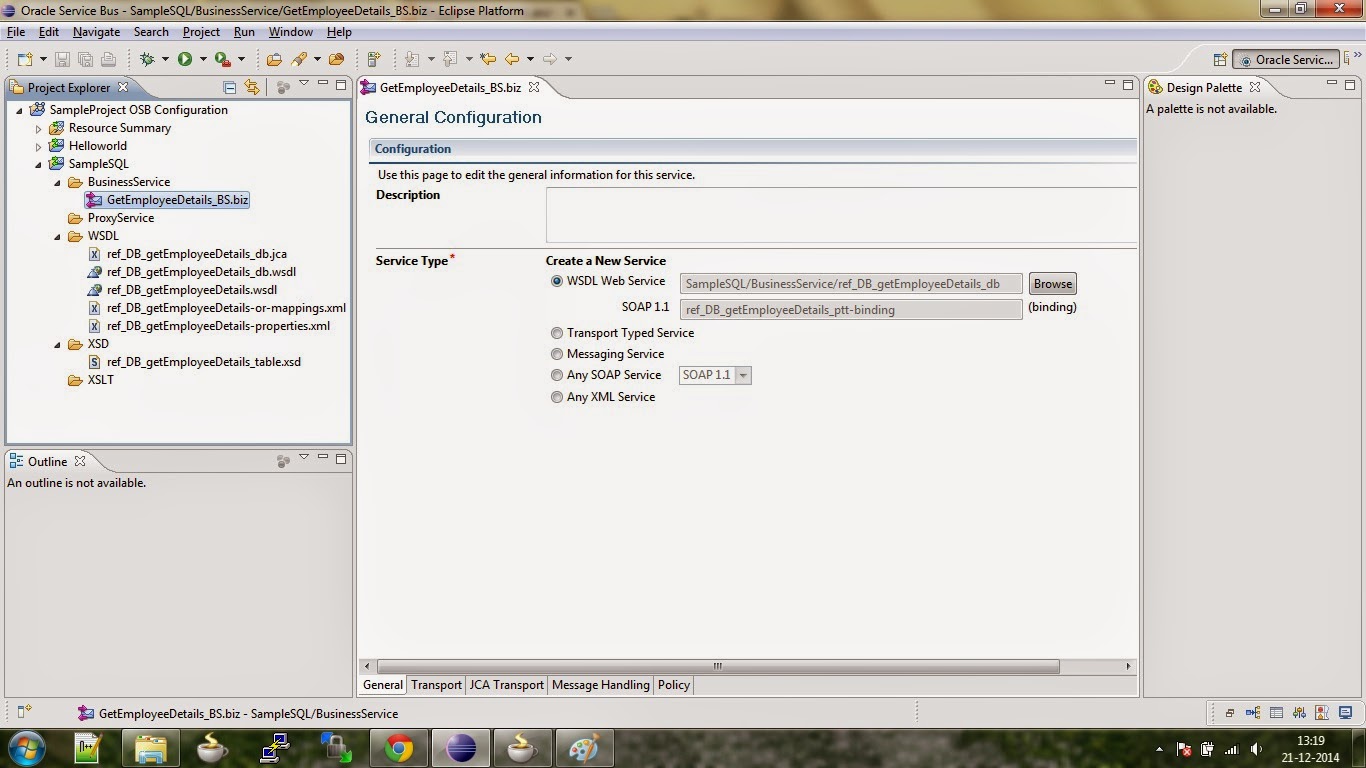
Task: Click the Browse button for WSDL Web Service
Action: [x=1052, y=283]
